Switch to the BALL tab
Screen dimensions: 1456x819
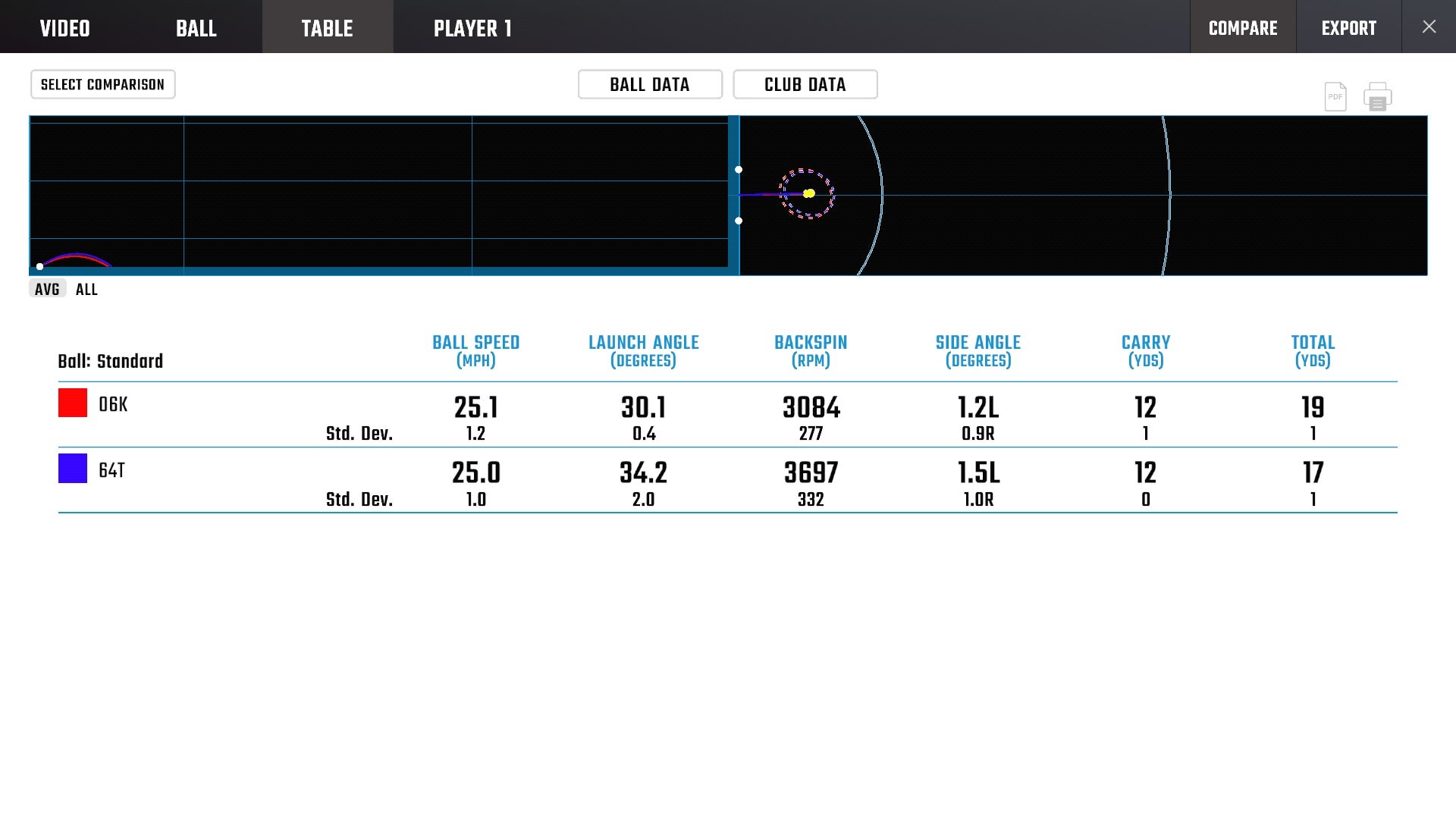(x=196, y=27)
